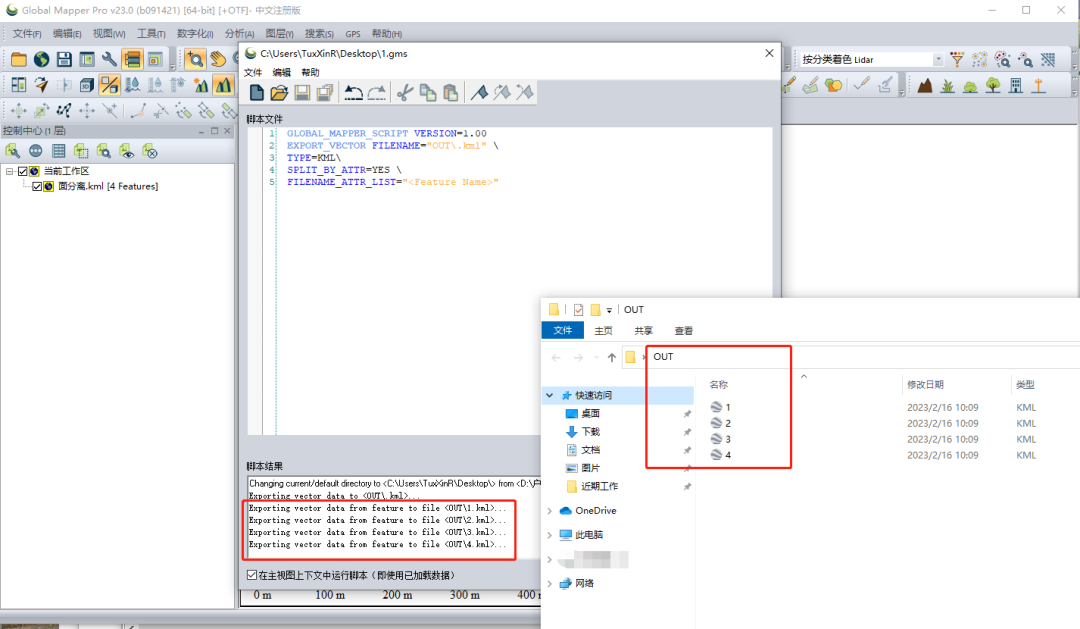
Task: Select the hand pan tool
Action: 218,60
